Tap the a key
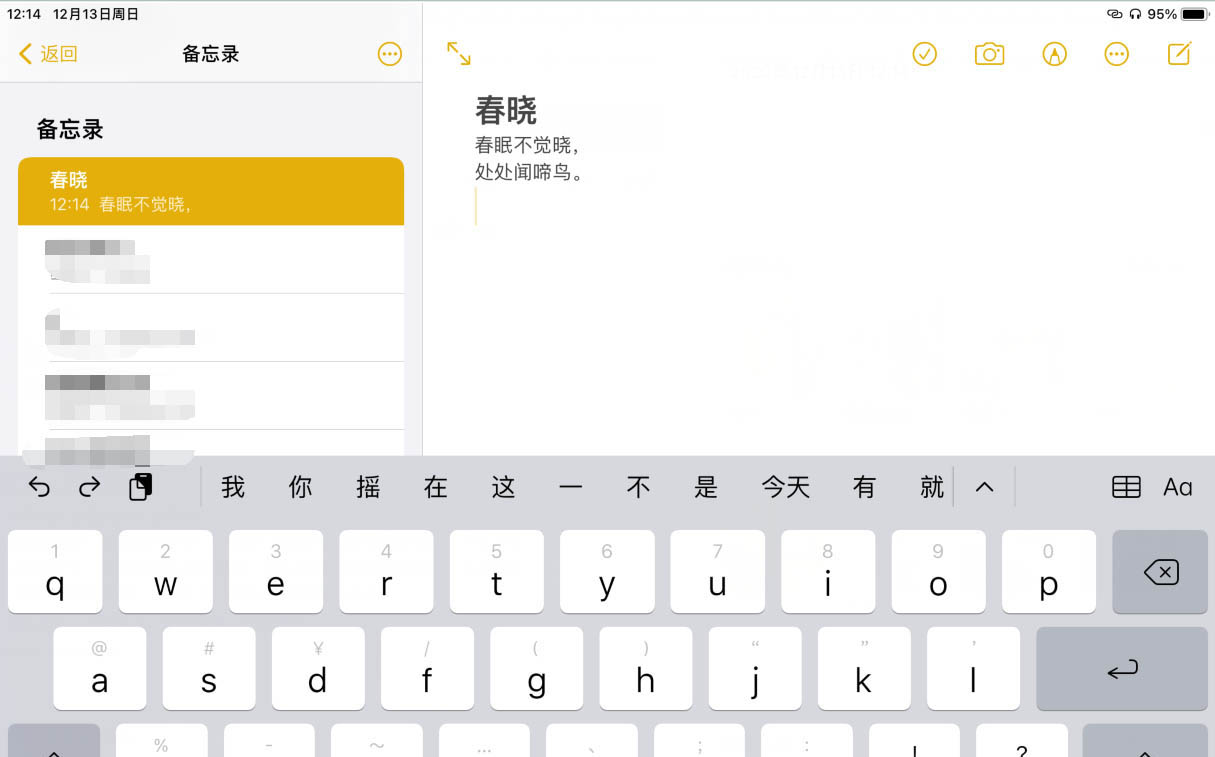Viewport: 1215px width, 757px height. [99, 668]
